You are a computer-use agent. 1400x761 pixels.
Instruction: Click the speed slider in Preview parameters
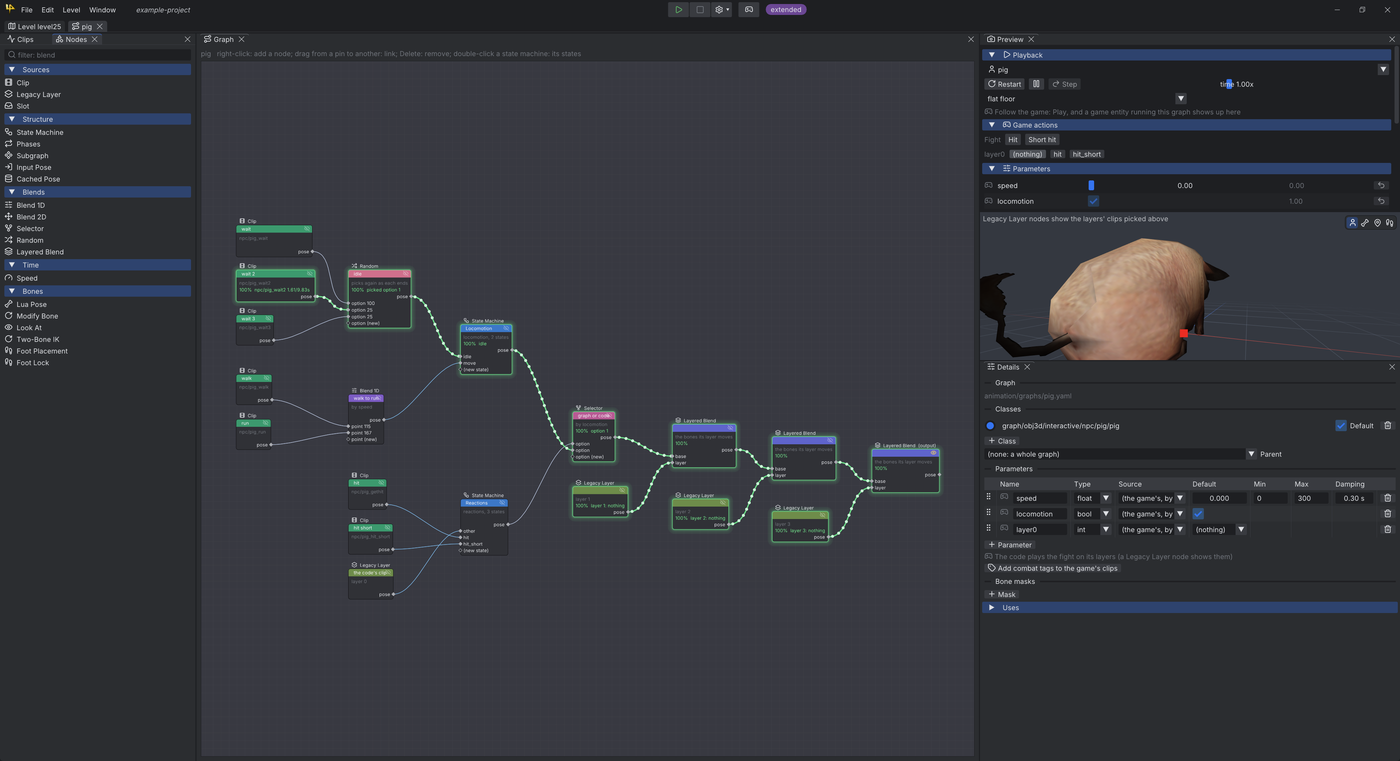(x=1183, y=185)
